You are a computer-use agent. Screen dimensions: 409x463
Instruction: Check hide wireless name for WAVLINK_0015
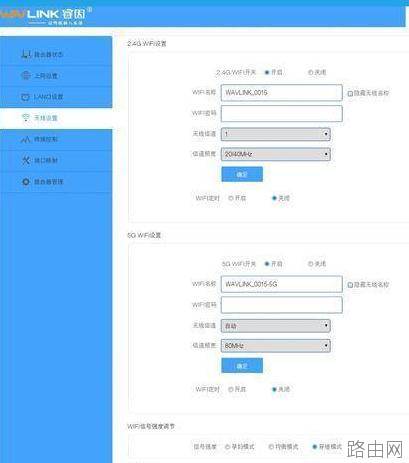(350, 93)
